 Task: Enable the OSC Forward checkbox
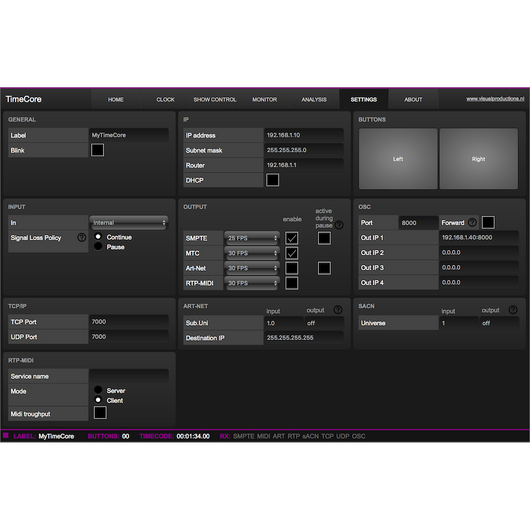pos(488,222)
